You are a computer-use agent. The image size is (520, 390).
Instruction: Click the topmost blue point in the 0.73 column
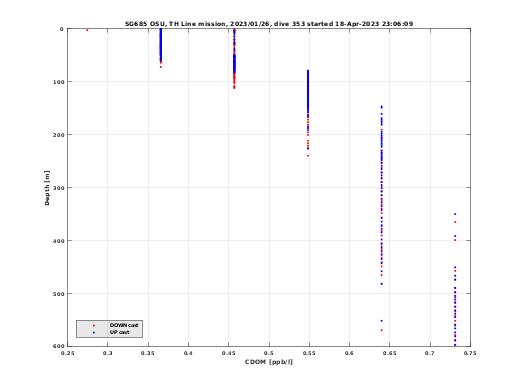point(455,214)
